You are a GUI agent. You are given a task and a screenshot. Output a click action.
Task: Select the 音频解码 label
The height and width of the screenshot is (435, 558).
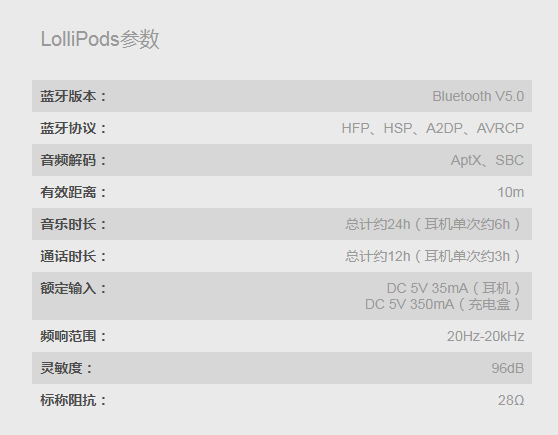click(73, 160)
